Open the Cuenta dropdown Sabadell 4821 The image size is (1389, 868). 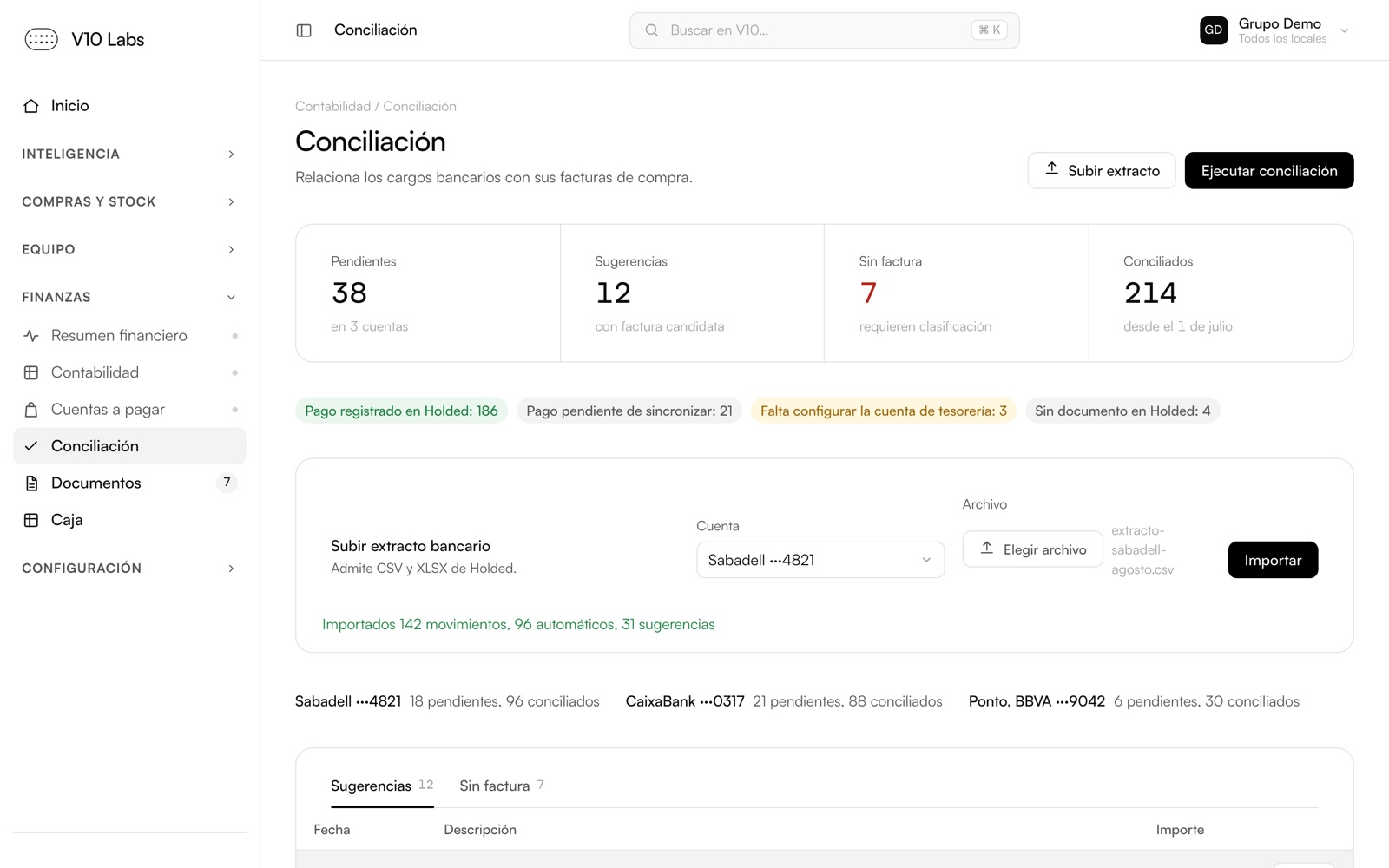click(x=820, y=560)
